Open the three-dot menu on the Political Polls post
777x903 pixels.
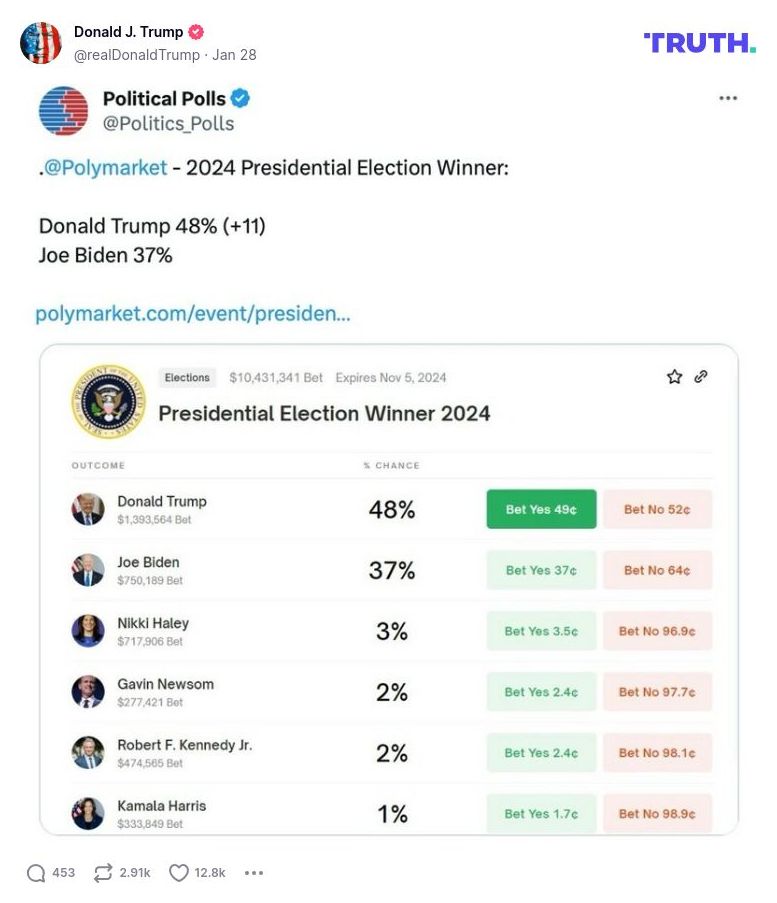point(728,98)
